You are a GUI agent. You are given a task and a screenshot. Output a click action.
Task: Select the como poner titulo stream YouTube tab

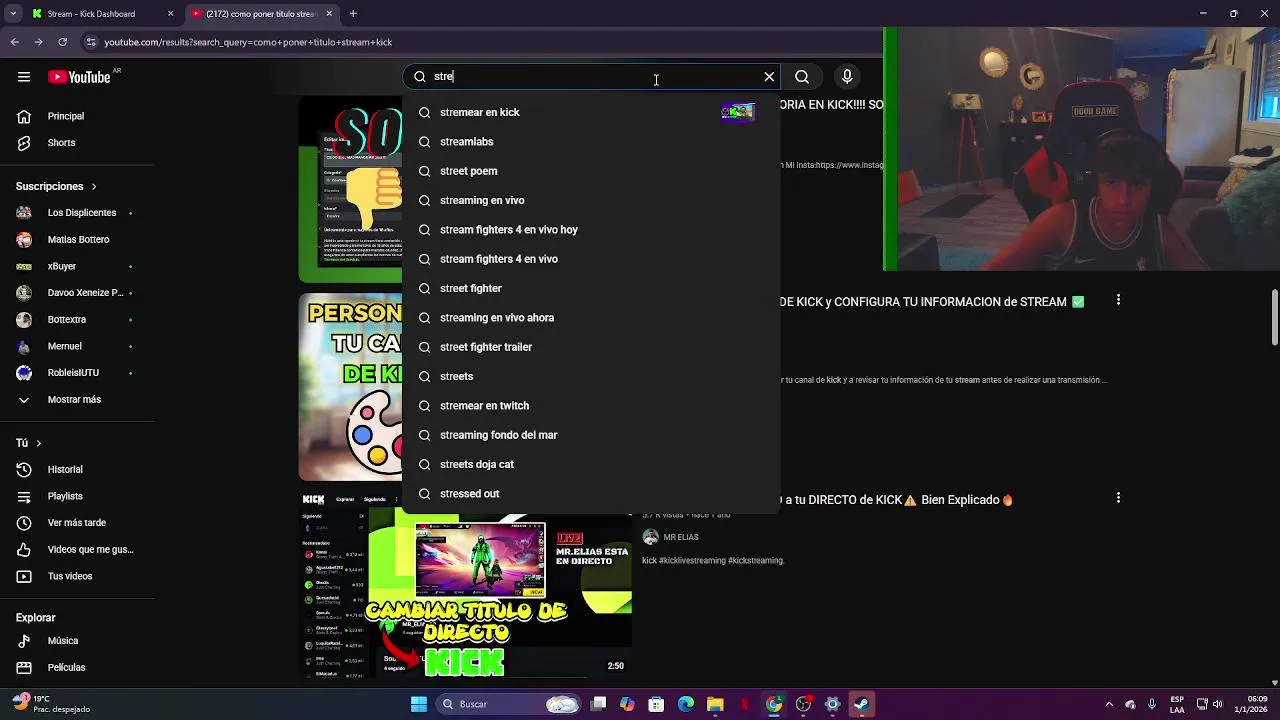click(x=262, y=14)
